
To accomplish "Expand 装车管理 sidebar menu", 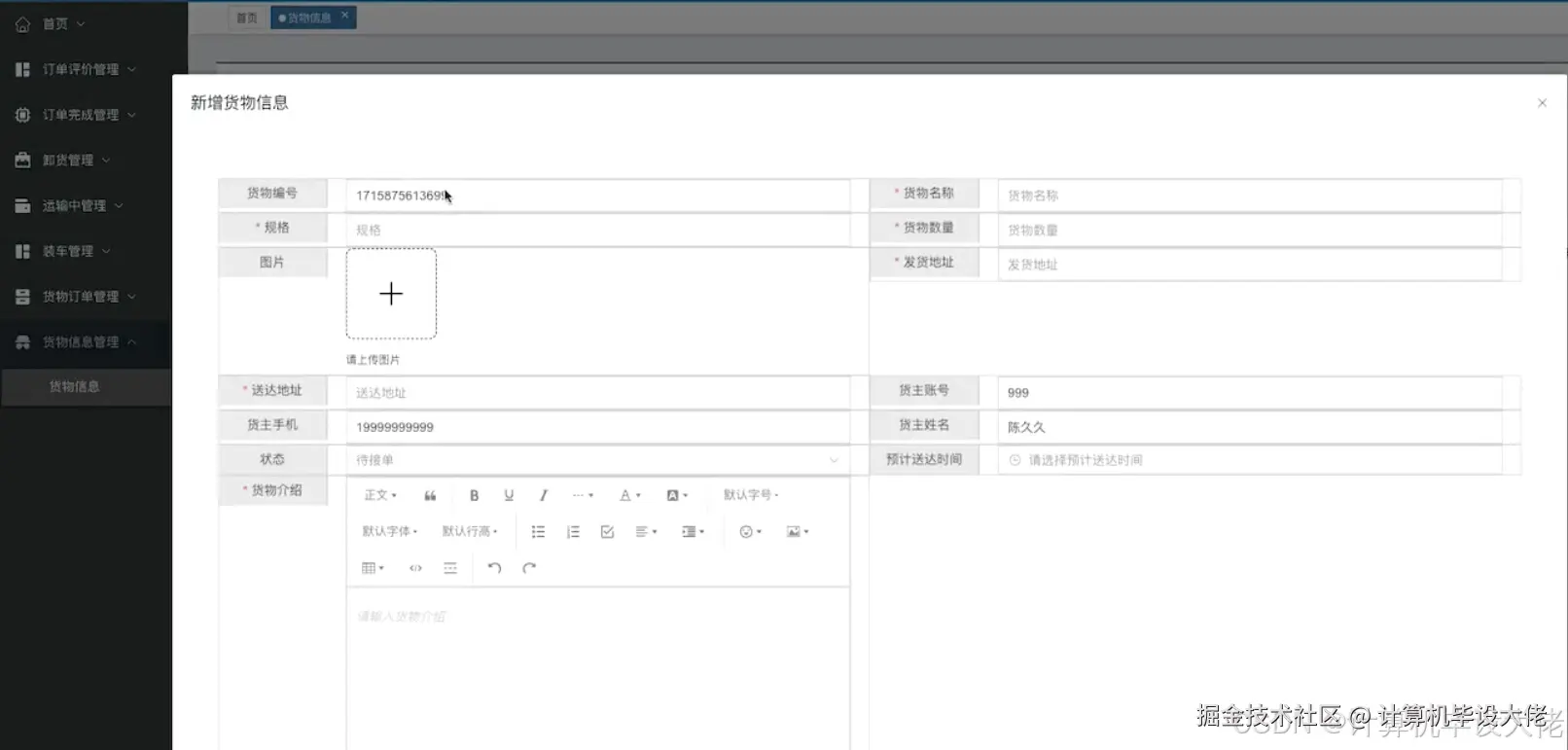I will coord(86,251).
